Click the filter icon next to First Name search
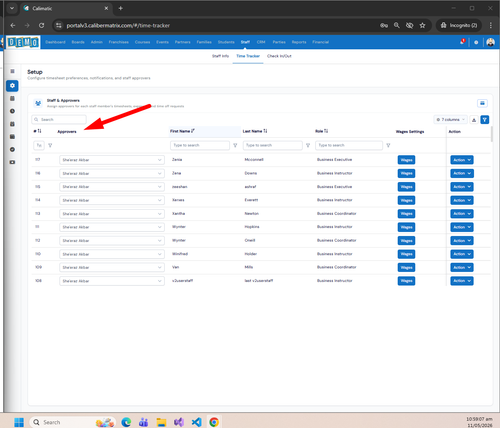The height and width of the screenshot is (428, 500). 235,145
